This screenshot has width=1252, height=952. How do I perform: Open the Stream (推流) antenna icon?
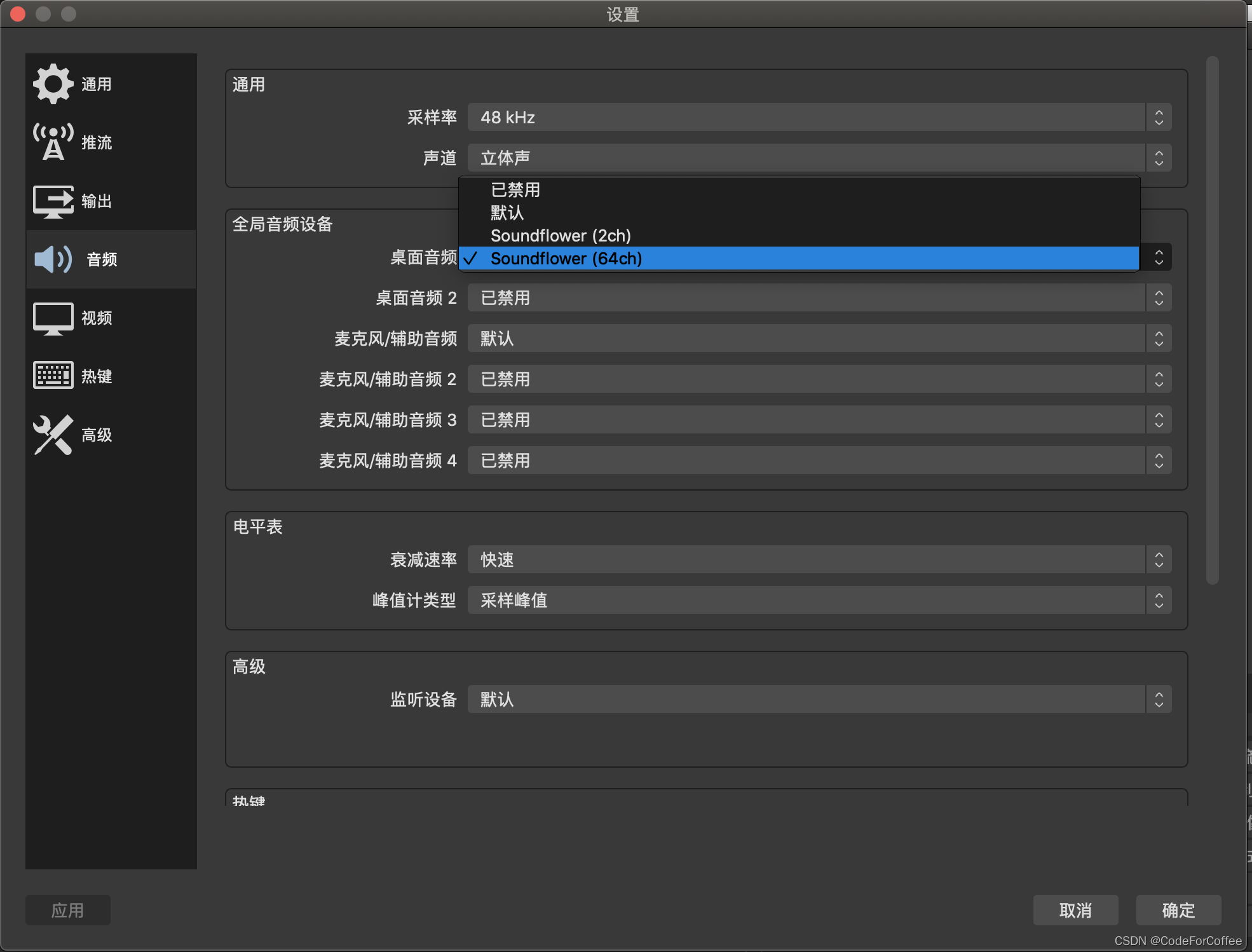click(x=53, y=142)
